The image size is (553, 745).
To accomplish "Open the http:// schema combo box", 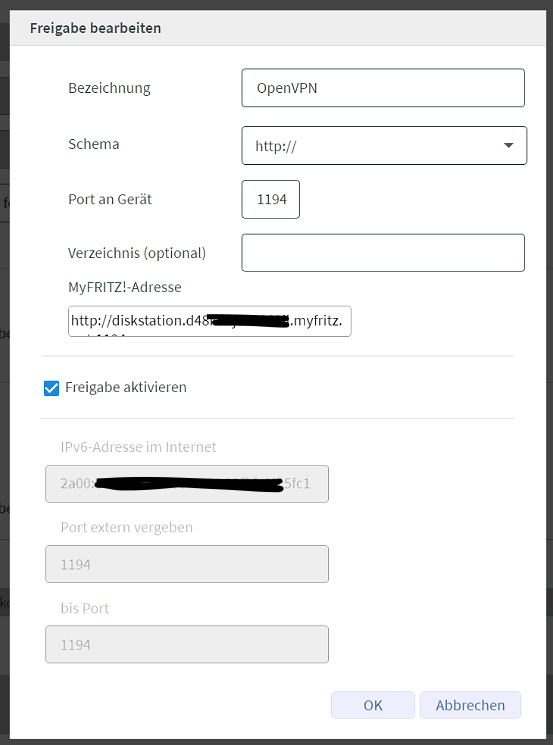I will (x=384, y=145).
